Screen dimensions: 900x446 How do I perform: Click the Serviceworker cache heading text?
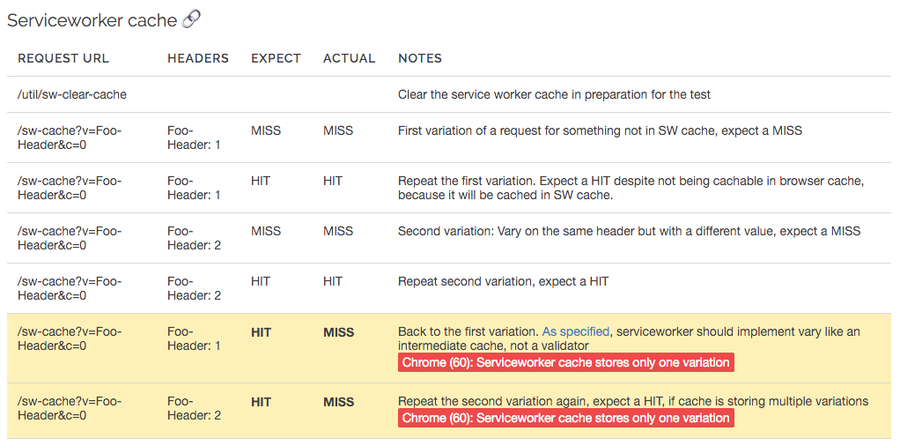click(x=92, y=20)
